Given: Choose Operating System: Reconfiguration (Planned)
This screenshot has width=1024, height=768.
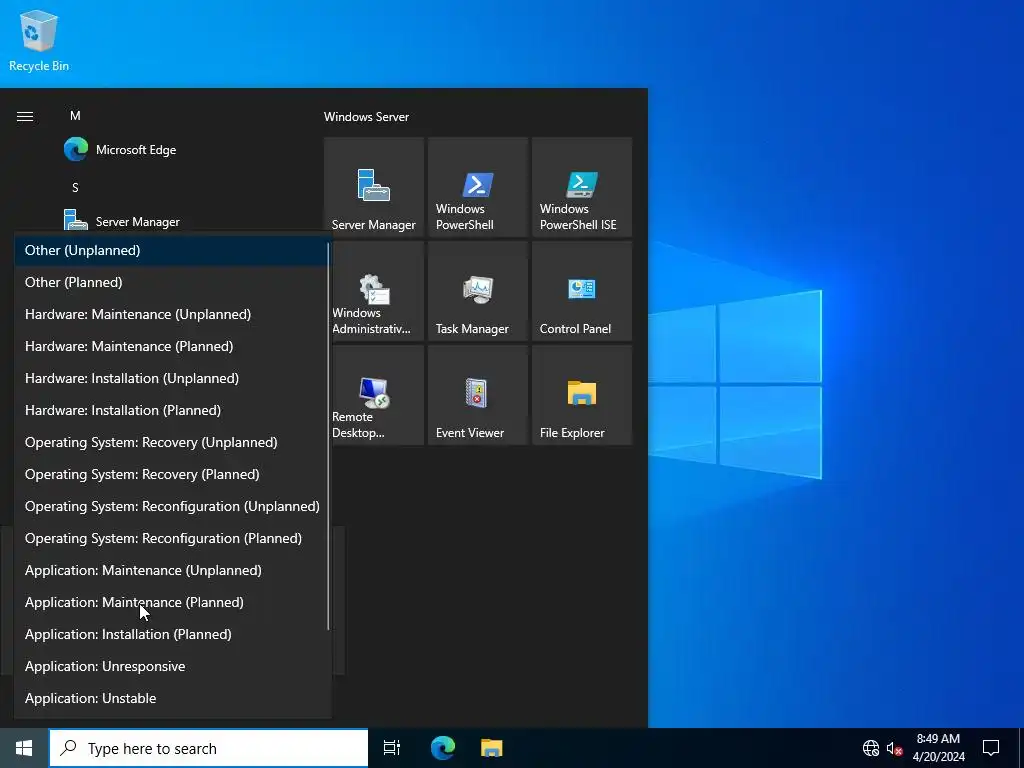Looking at the screenshot, I should tap(171, 538).
